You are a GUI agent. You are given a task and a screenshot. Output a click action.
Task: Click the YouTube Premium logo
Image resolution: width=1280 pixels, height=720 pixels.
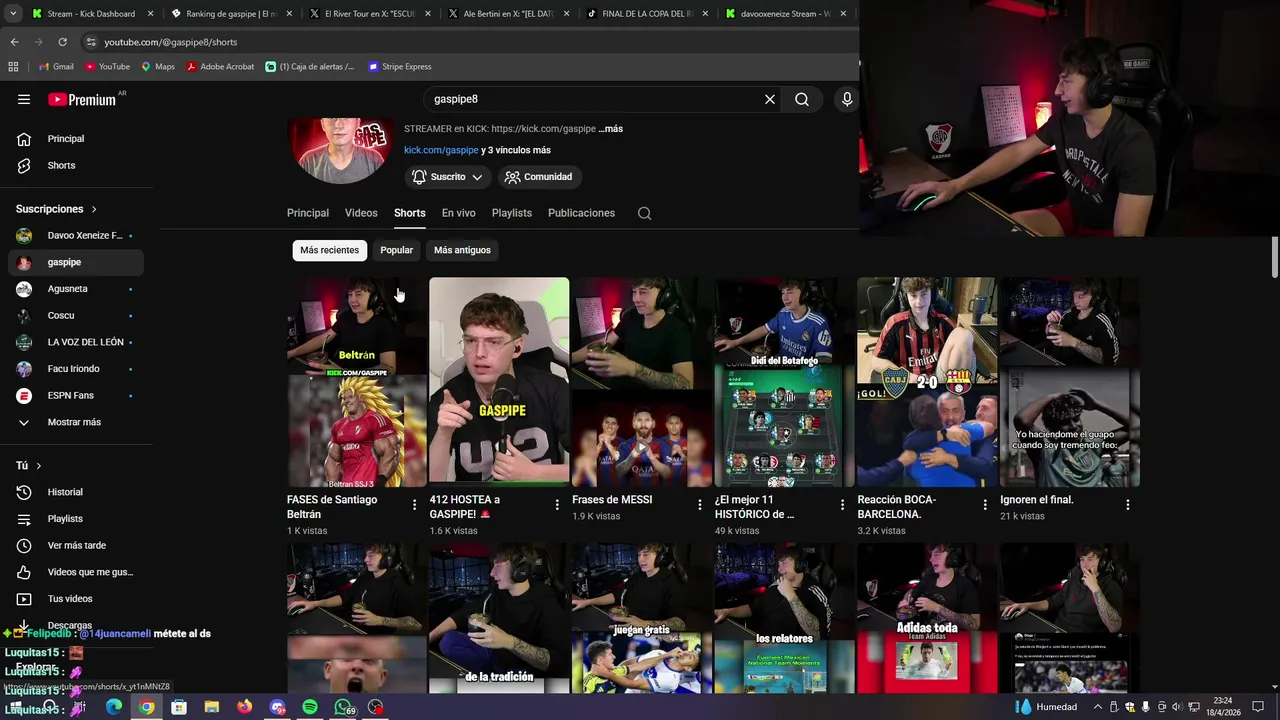point(83,99)
